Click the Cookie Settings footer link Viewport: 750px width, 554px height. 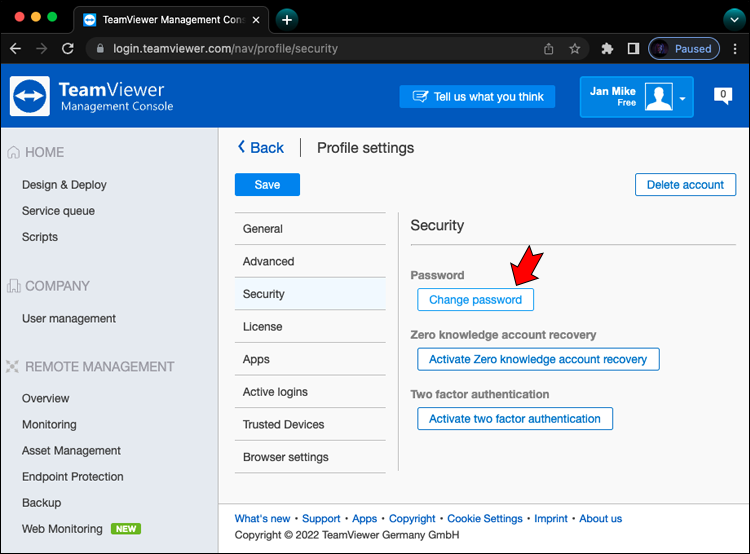484,519
